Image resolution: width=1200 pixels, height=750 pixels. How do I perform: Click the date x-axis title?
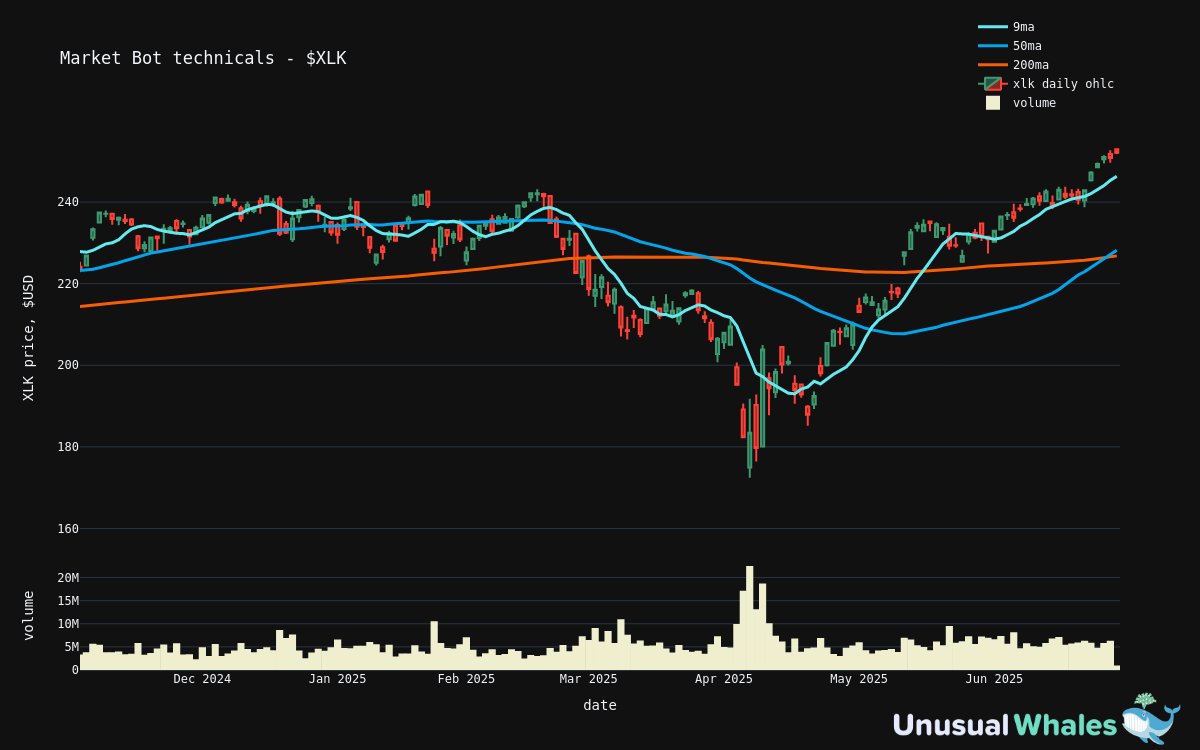pyautogui.click(x=600, y=705)
